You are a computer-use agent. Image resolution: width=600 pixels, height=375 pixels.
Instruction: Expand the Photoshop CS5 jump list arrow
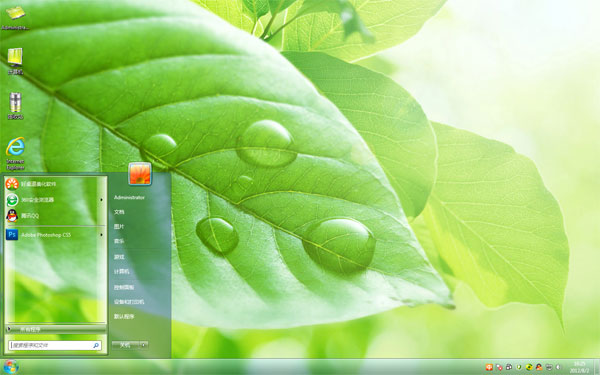point(101,235)
